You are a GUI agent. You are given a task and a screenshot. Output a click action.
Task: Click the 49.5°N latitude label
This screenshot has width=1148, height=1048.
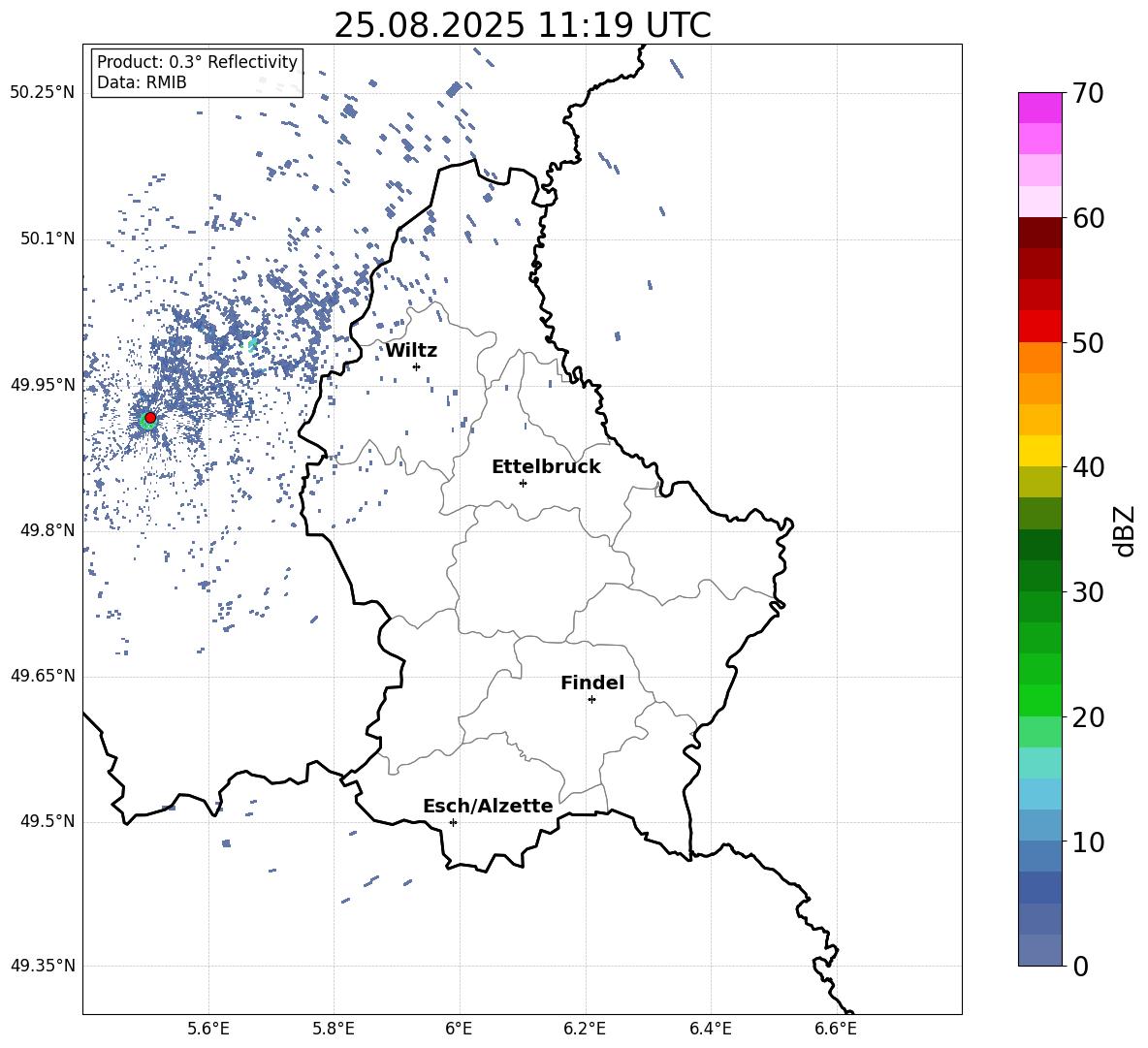click(48, 821)
